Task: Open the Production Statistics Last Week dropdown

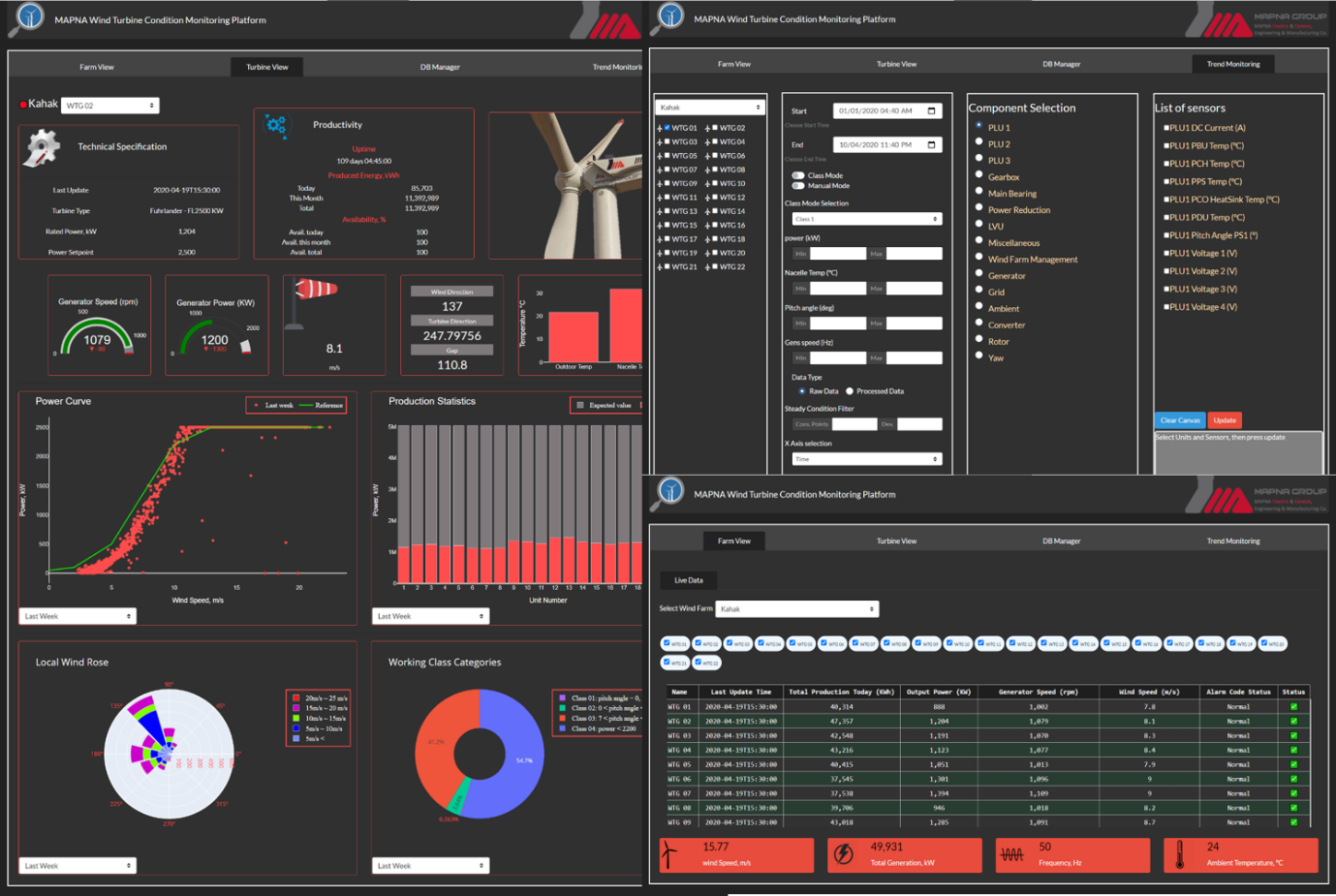Action: click(430, 616)
